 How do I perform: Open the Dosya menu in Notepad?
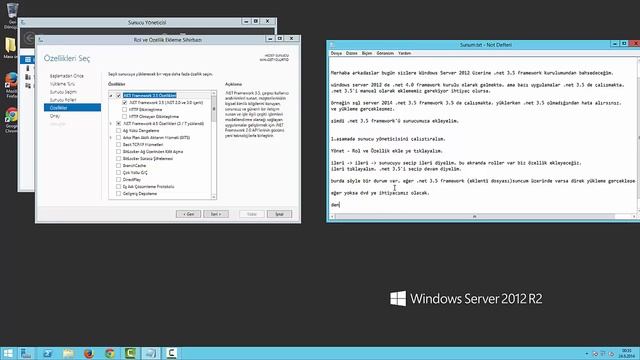[336, 53]
